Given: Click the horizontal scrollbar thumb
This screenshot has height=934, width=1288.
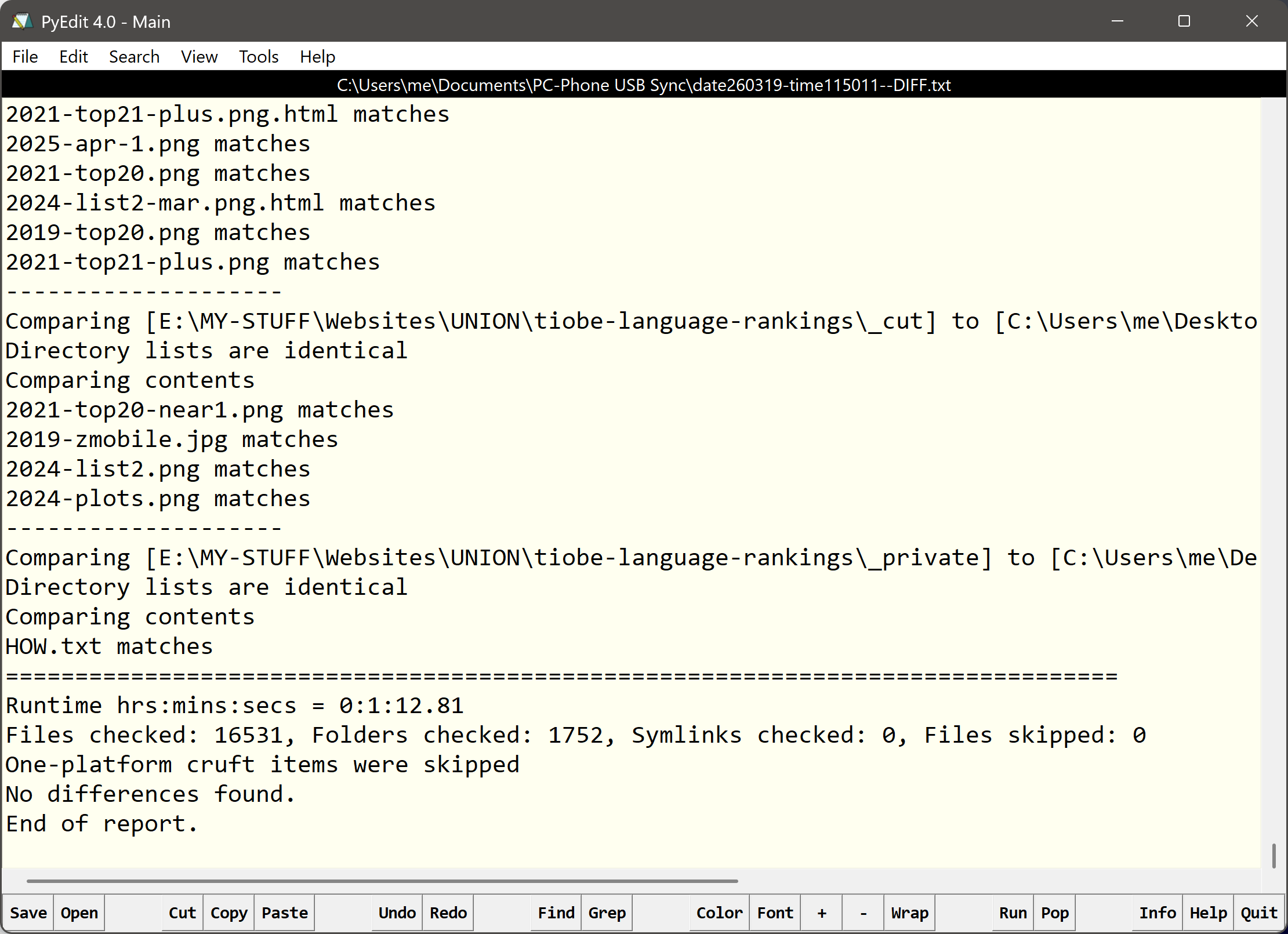Looking at the screenshot, I should point(382,881).
